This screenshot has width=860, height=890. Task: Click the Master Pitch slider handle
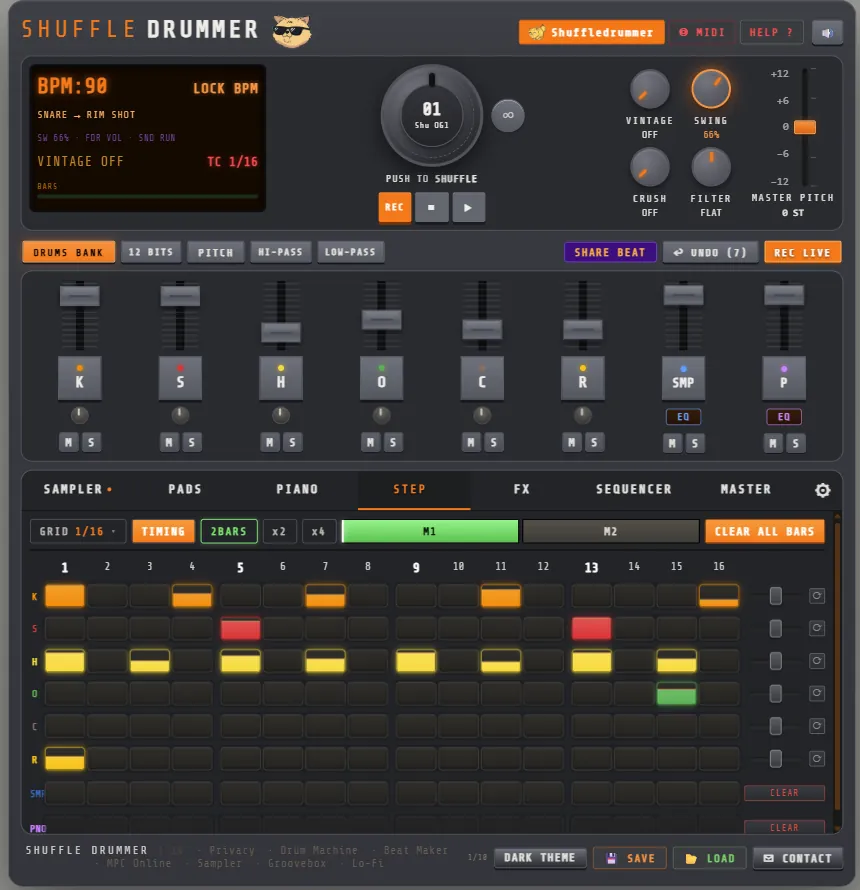click(805, 127)
